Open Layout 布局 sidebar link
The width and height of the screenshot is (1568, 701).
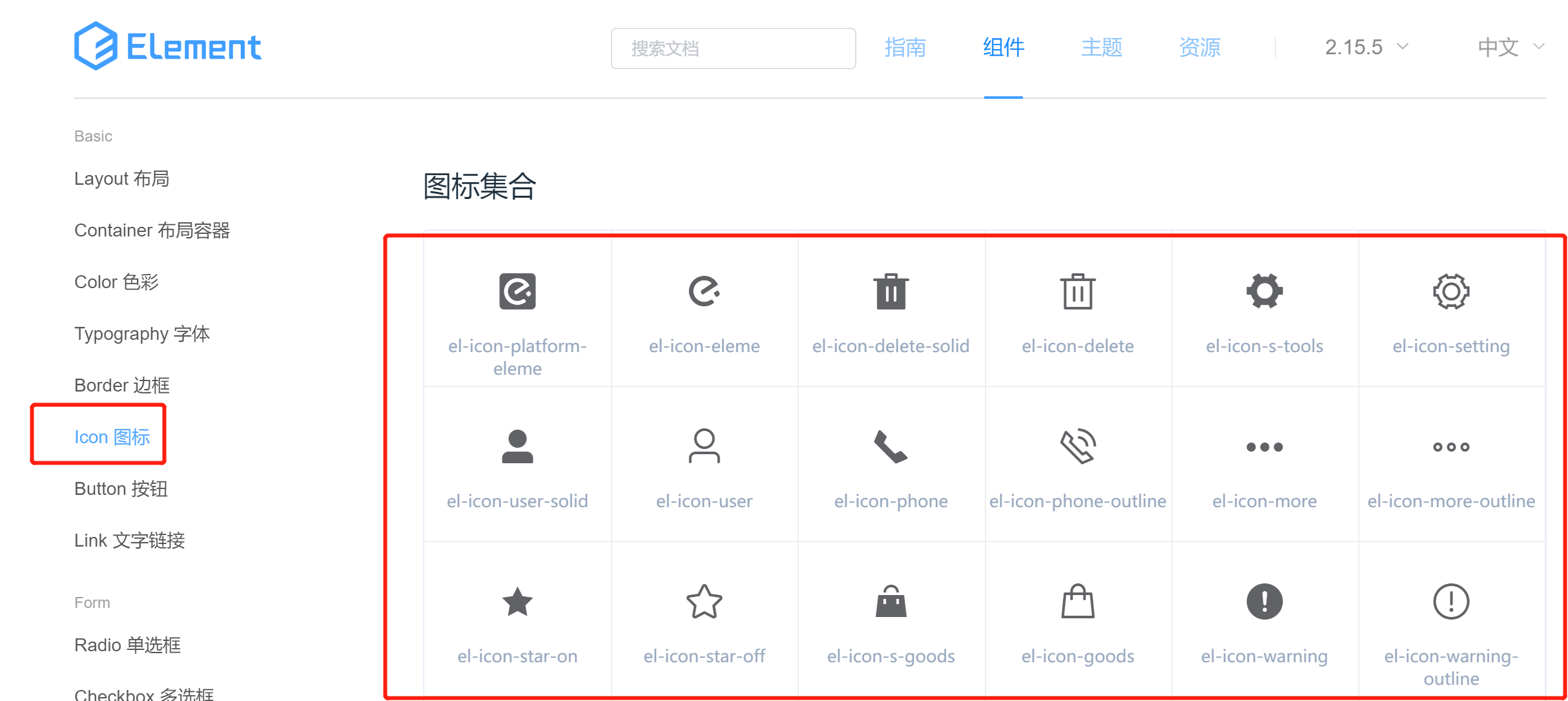coord(121,178)
